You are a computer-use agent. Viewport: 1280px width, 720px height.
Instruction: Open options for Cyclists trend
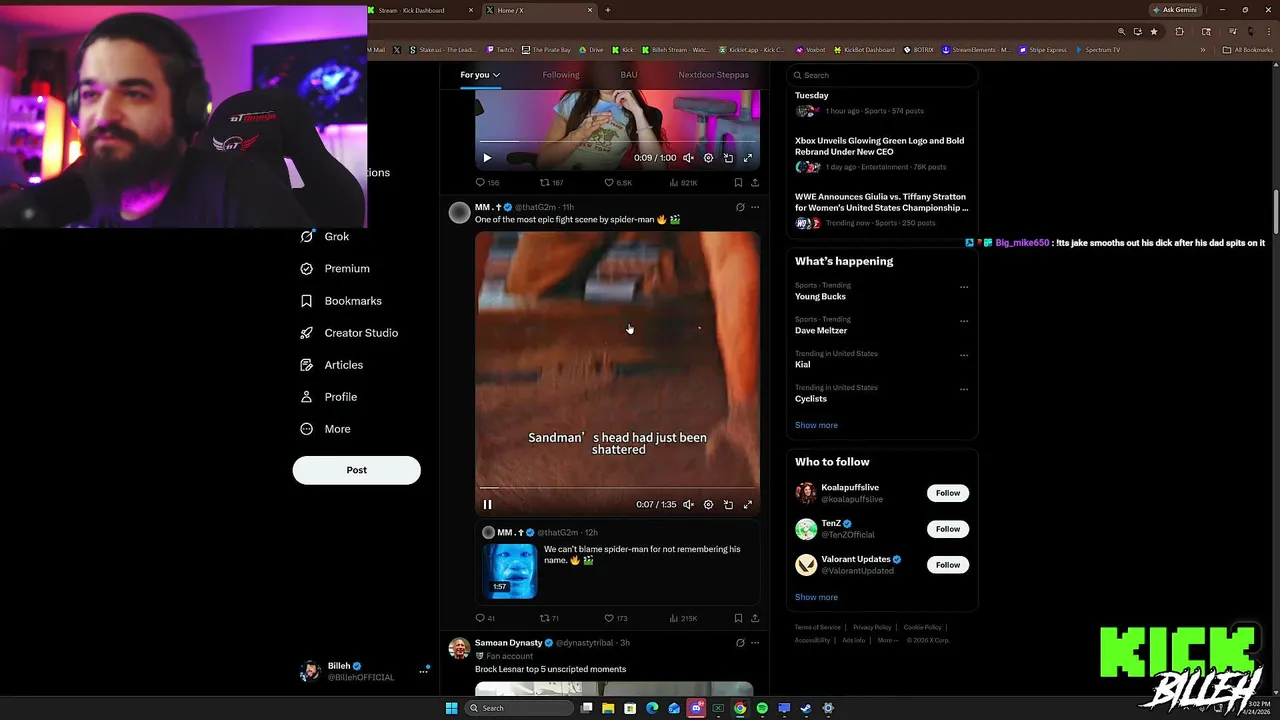[964, 389]
